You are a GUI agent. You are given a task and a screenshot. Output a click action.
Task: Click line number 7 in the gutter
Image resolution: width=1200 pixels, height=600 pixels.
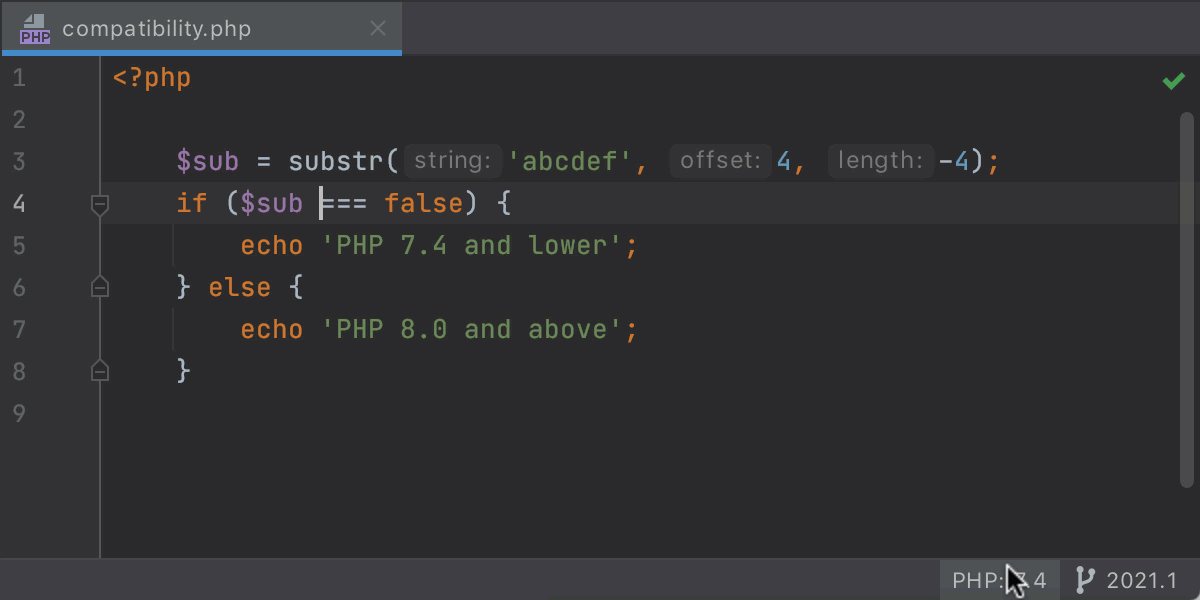coord(20,329)
